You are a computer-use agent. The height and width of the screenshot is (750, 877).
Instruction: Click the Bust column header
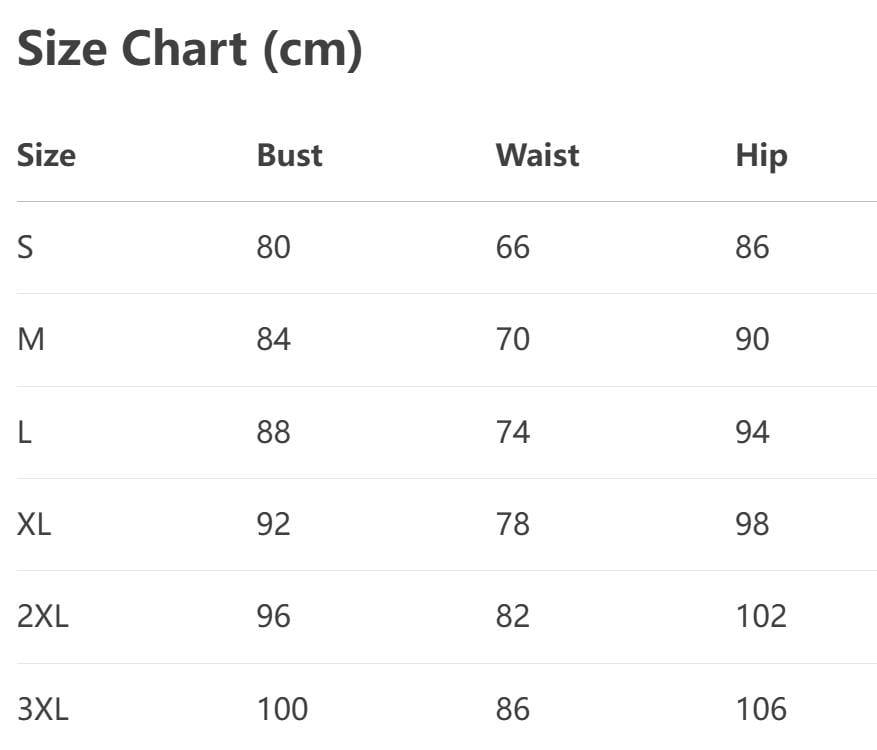click(289, 156)
